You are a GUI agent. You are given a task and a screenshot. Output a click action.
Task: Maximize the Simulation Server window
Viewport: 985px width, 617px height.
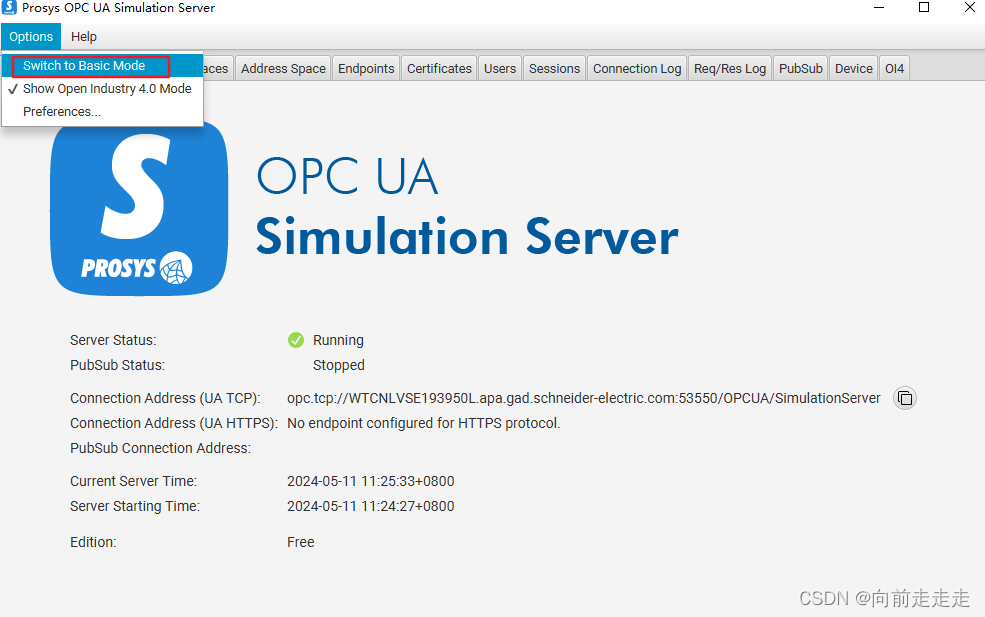[x=924, y=8]
